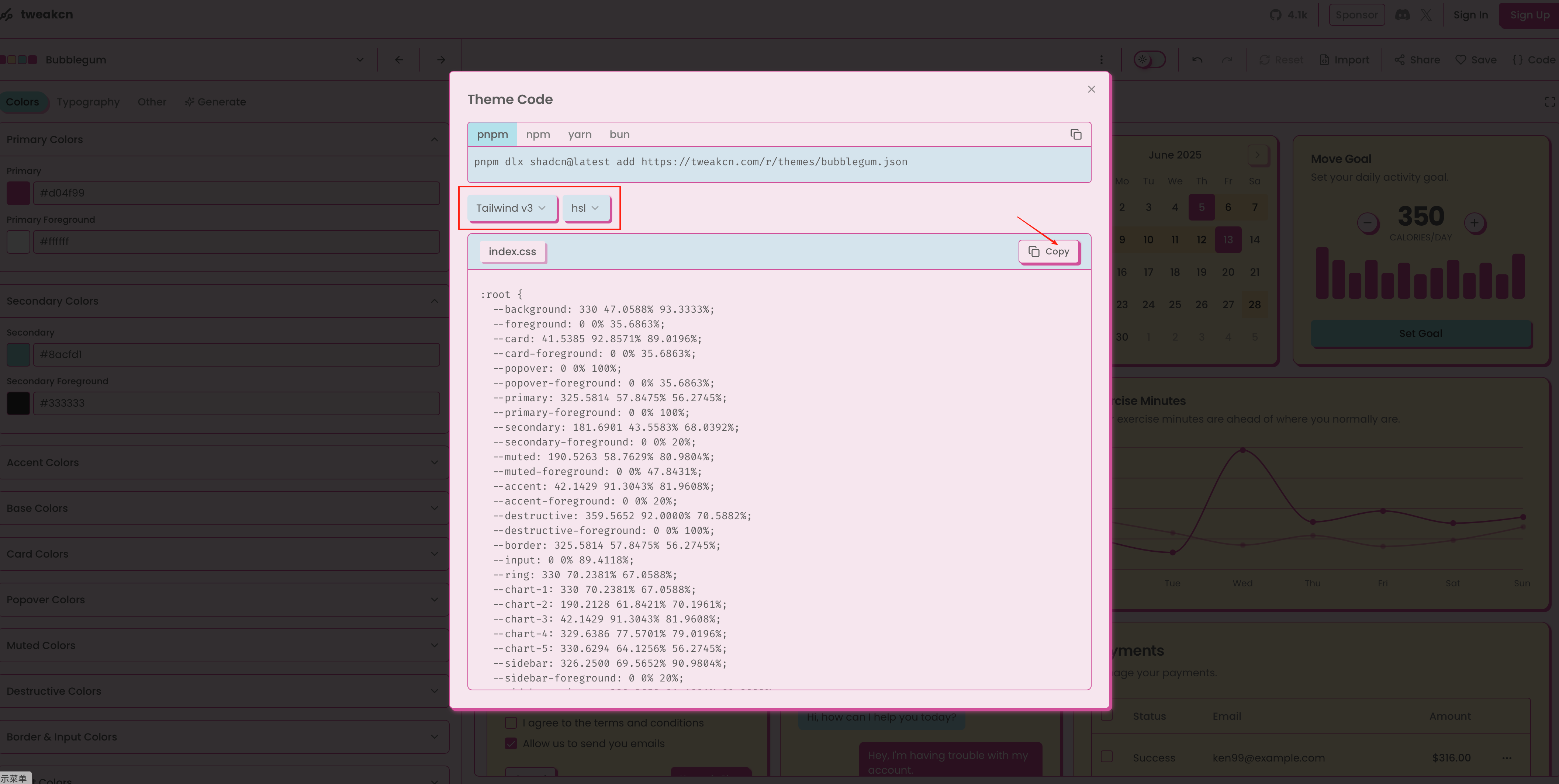Viewport: 1559px width, 784px height.
Task: Click the redo icon
Action: [1227, 60]
